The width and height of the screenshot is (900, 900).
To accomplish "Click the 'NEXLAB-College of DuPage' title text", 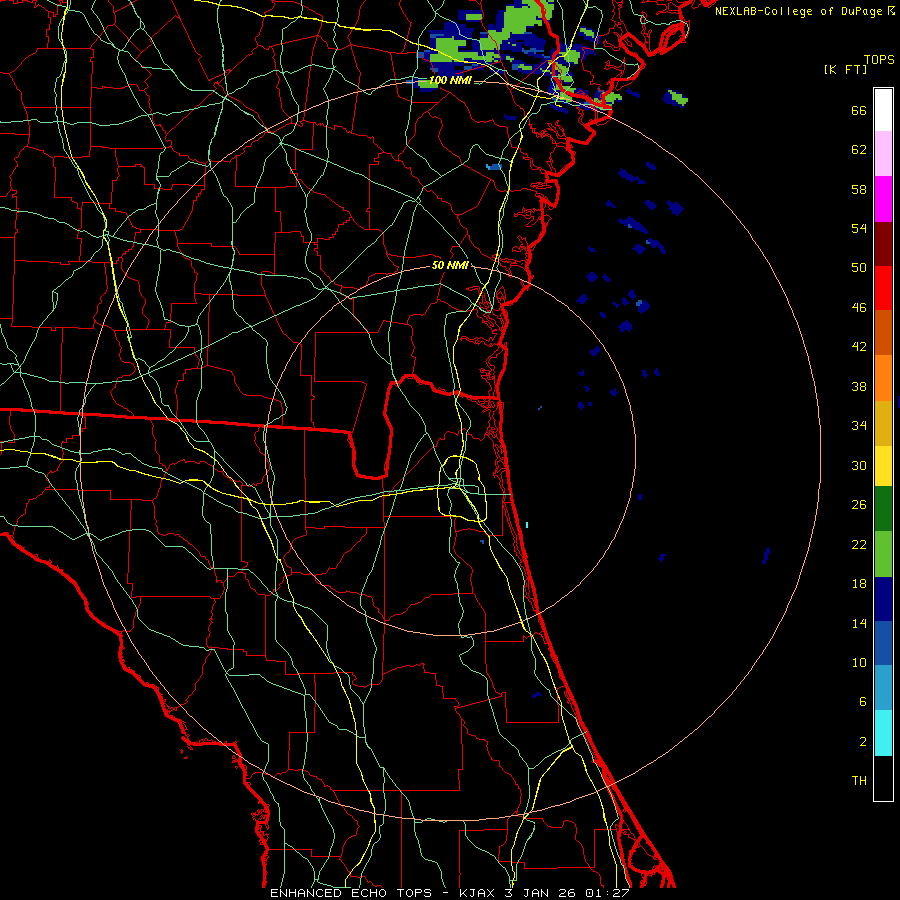I will pos(800,11).
